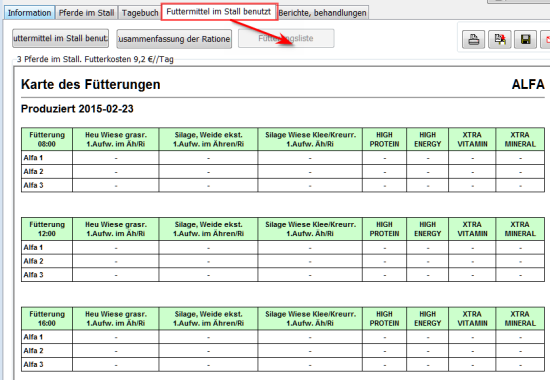Click XTRA VITAMIN header in 08:00 table
The image size is (550, 380).
(472, 139)
